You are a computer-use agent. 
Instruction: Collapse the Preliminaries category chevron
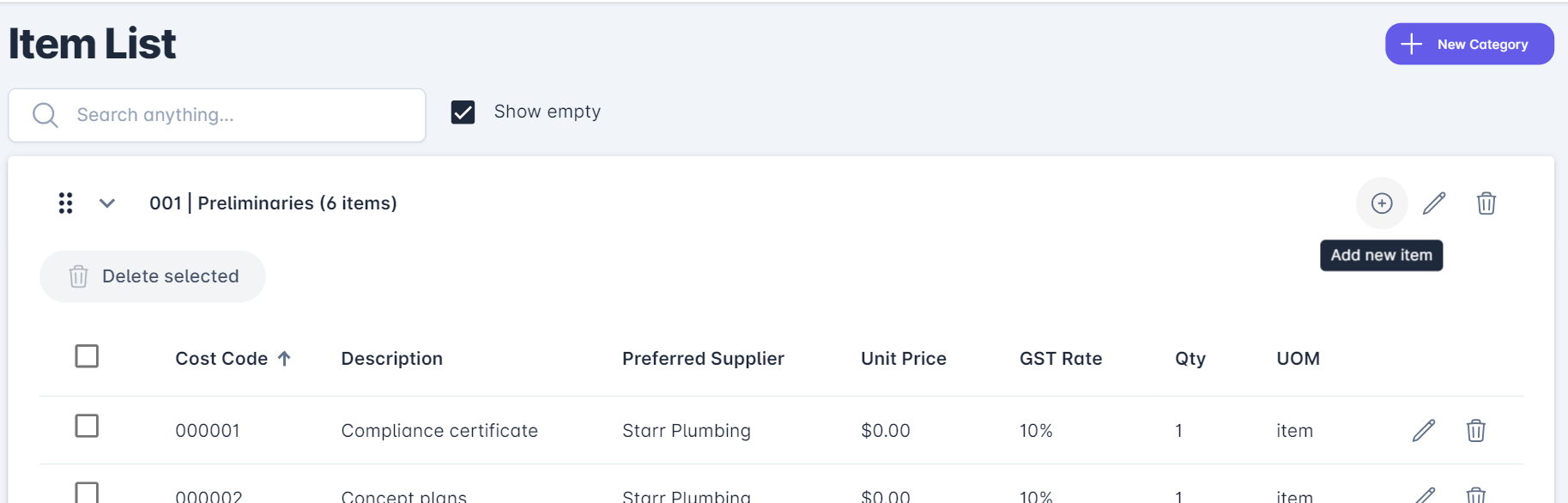tap(107, 203)
